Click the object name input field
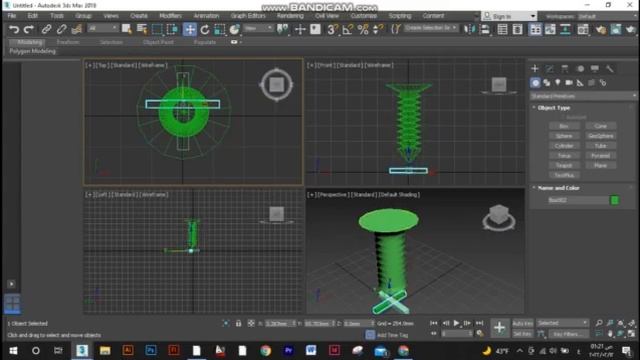Screen dimensions: 640x360 coord(578,200)
